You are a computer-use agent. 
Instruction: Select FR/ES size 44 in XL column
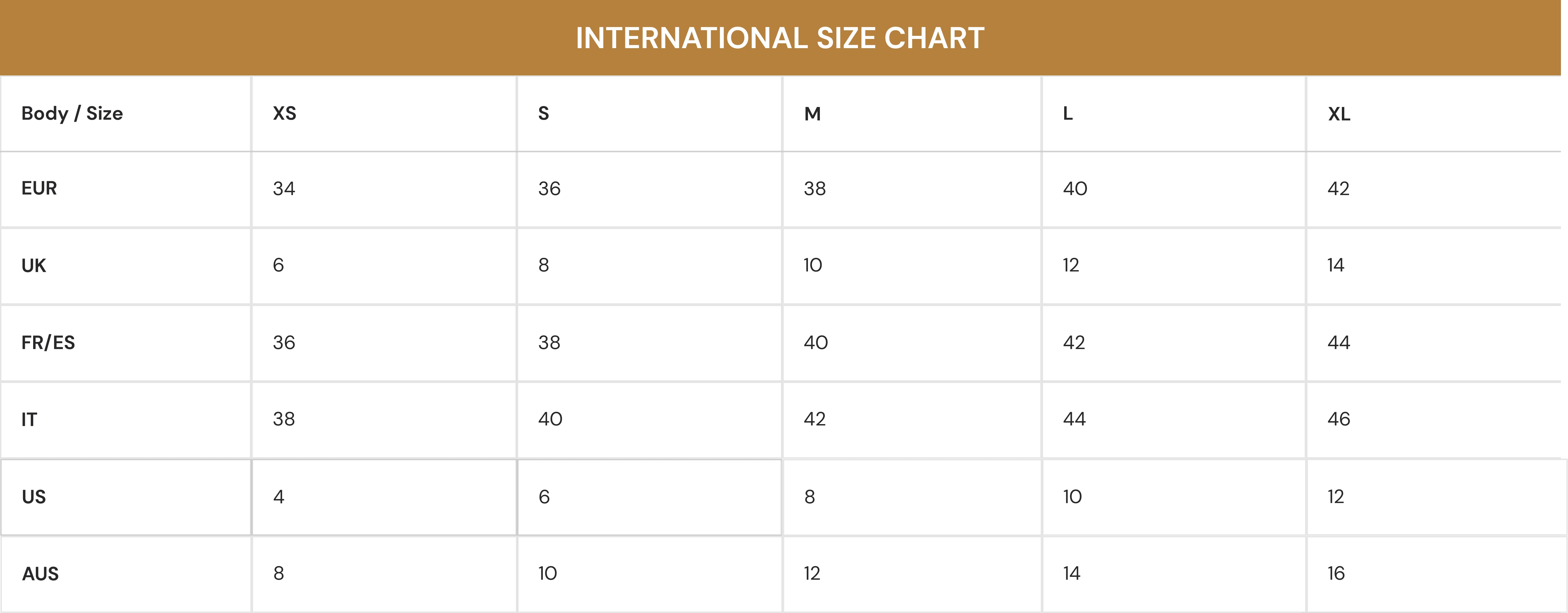coord(1338,343)
